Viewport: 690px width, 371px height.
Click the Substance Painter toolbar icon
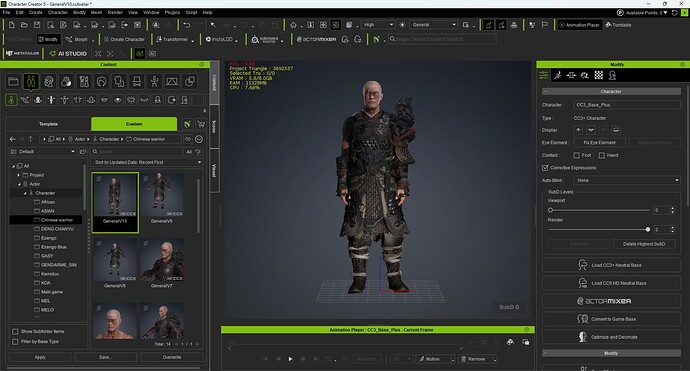click(265, 39)
